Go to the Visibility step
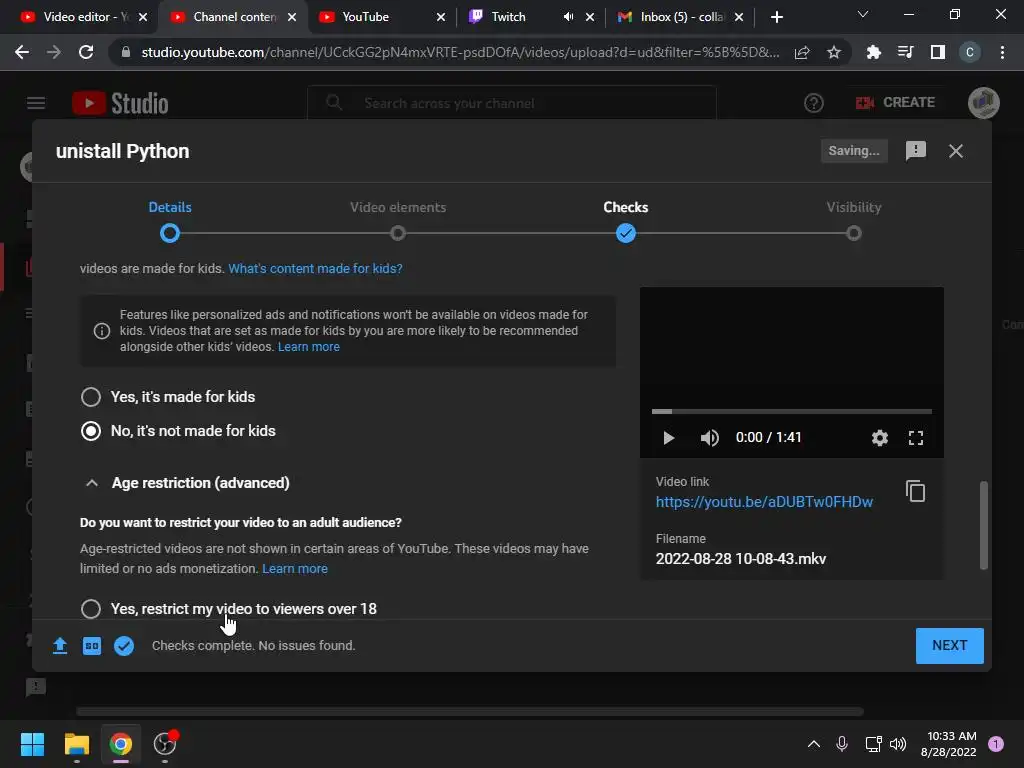 click(x=854, y=221)
